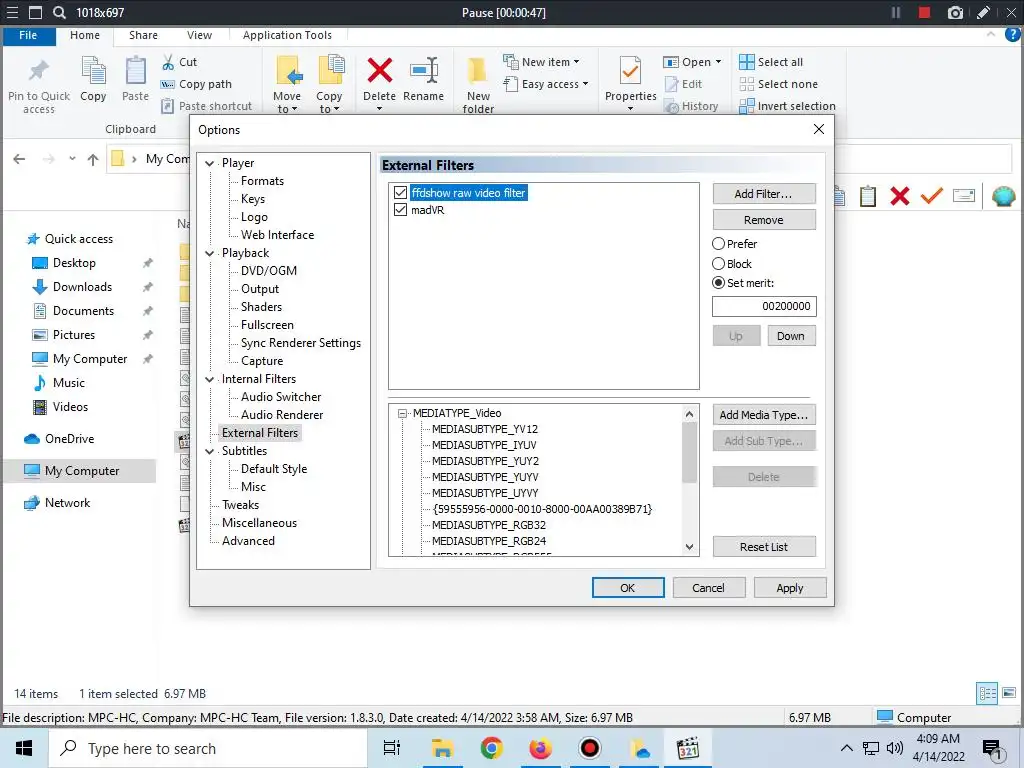Open the File ribbon tab

pos(28,35)
